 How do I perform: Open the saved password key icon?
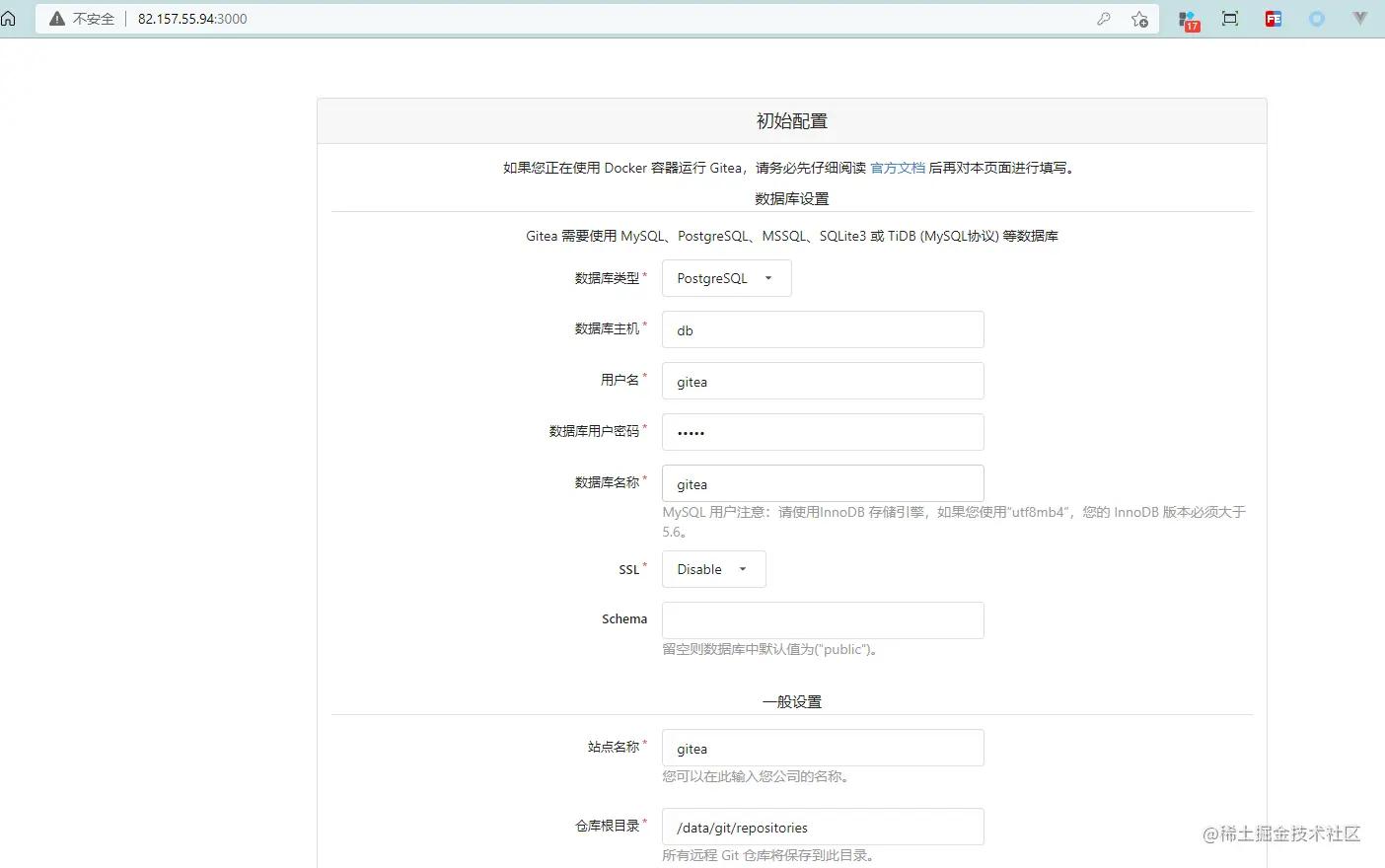(x=1104, y=19)
